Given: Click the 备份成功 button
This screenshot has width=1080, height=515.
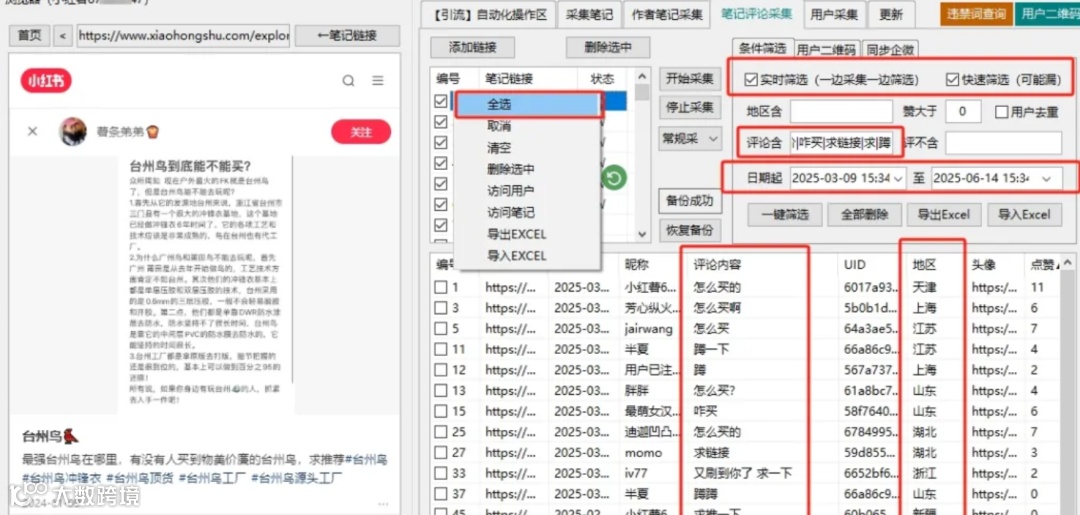Looking at the screenshot, I should (x=689, y=201).
